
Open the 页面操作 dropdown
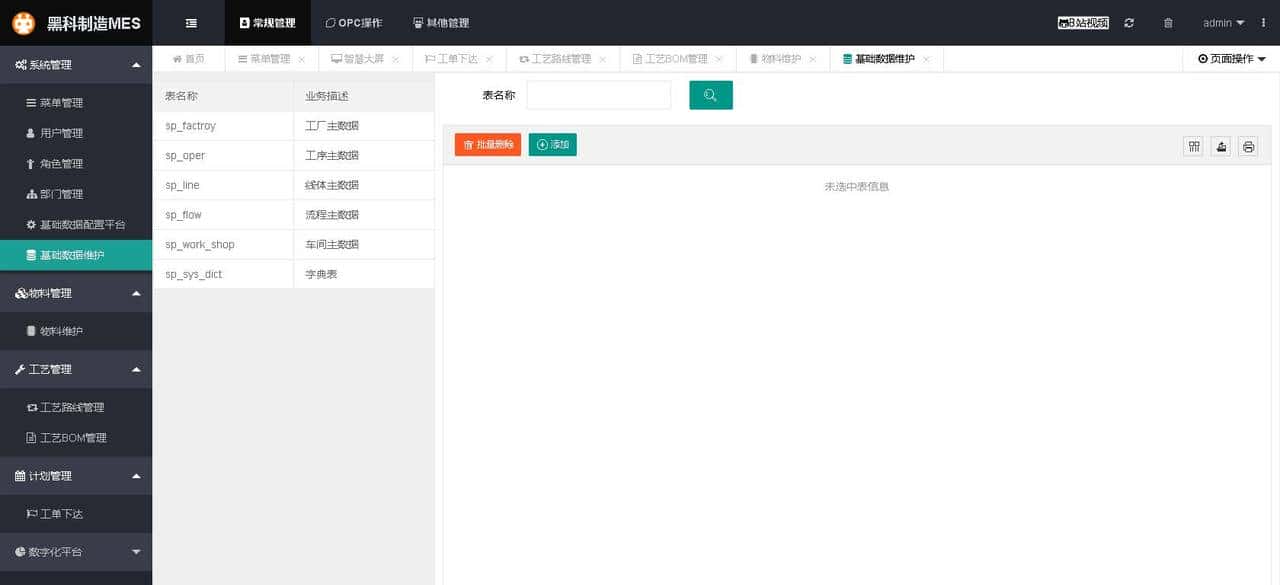[1230, 58]
